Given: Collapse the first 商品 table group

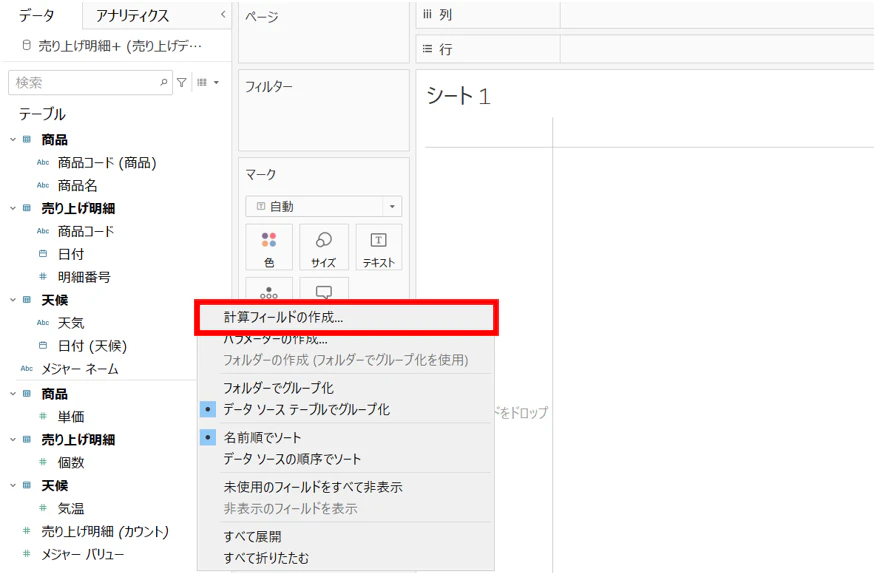Looking at the screenshot, I should [13, 139].
